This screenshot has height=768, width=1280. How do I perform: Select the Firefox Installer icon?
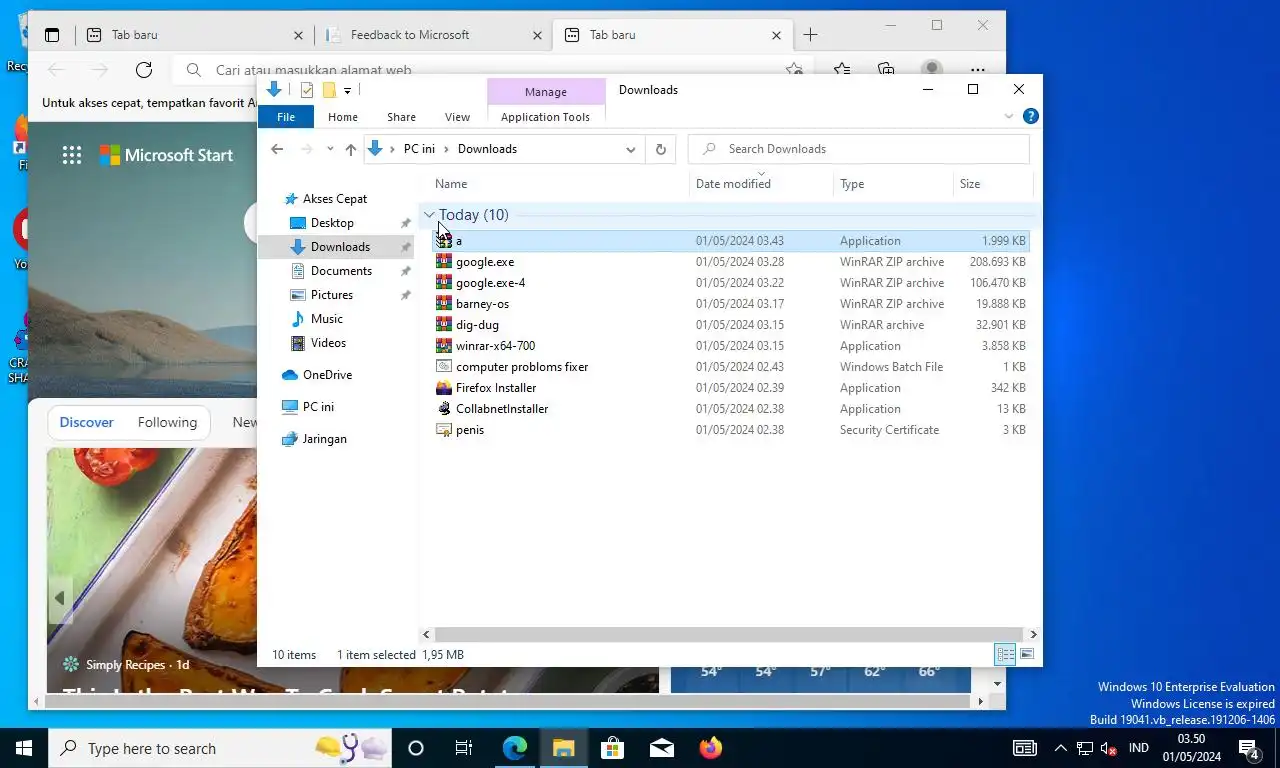[444, 388]
